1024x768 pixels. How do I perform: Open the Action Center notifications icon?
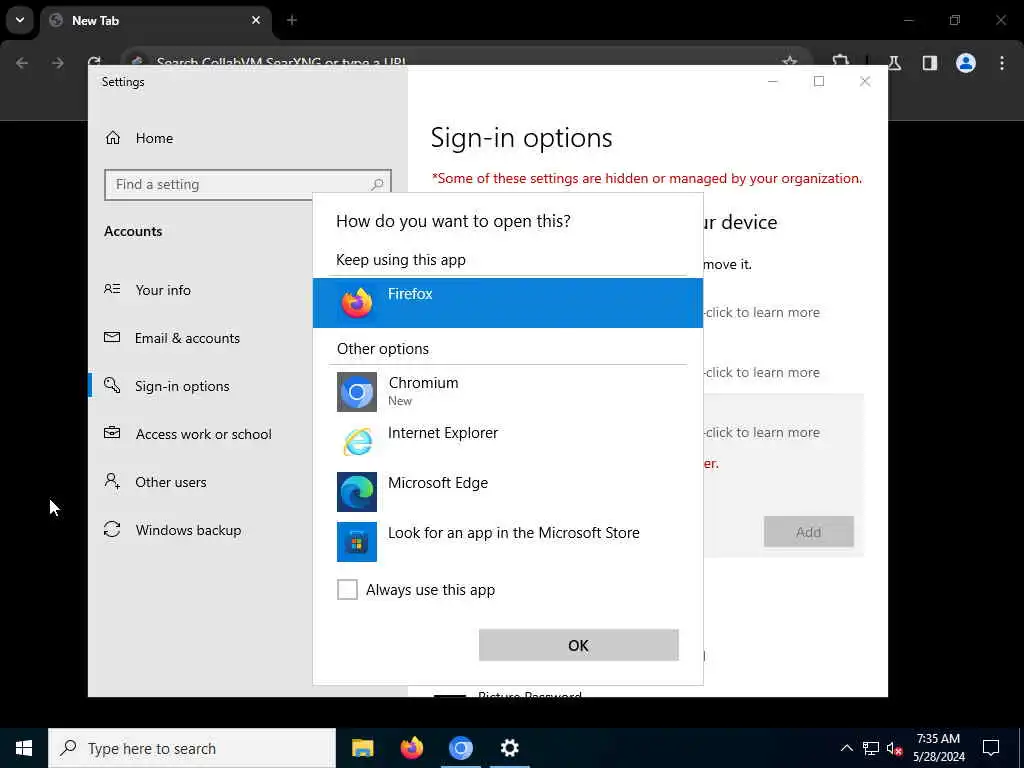[991, 748]
